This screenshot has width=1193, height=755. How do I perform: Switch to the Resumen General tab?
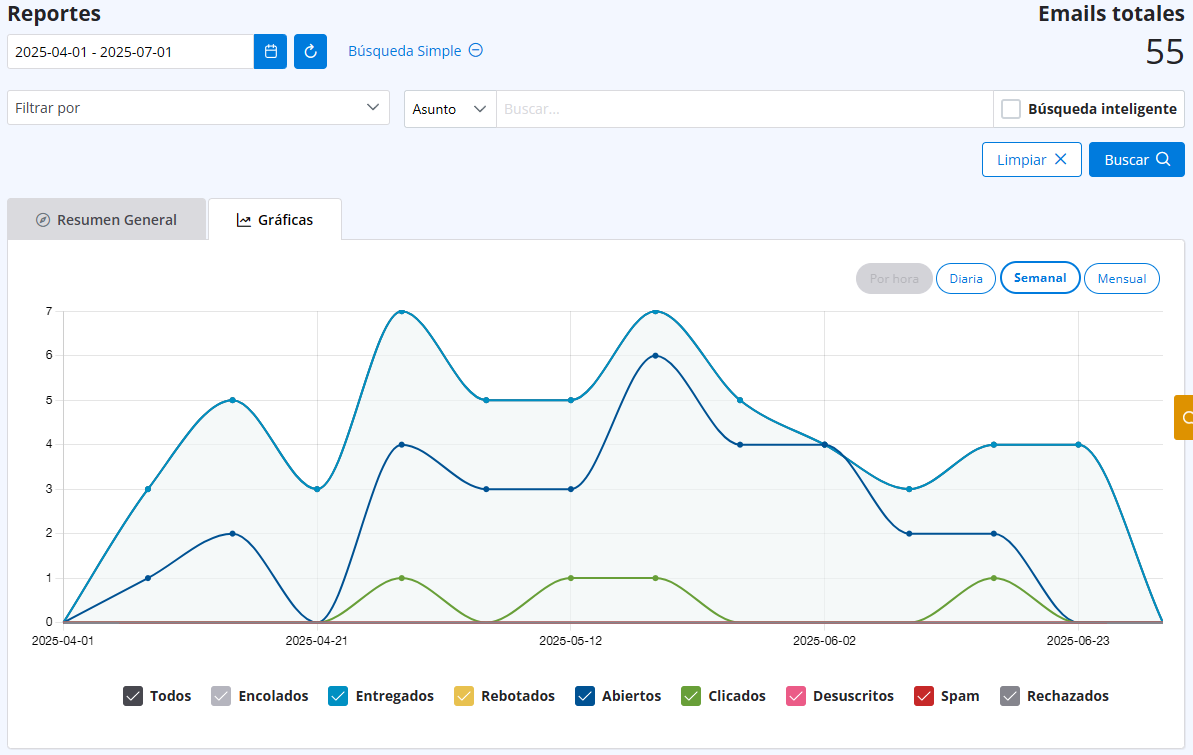coord(107,219)
